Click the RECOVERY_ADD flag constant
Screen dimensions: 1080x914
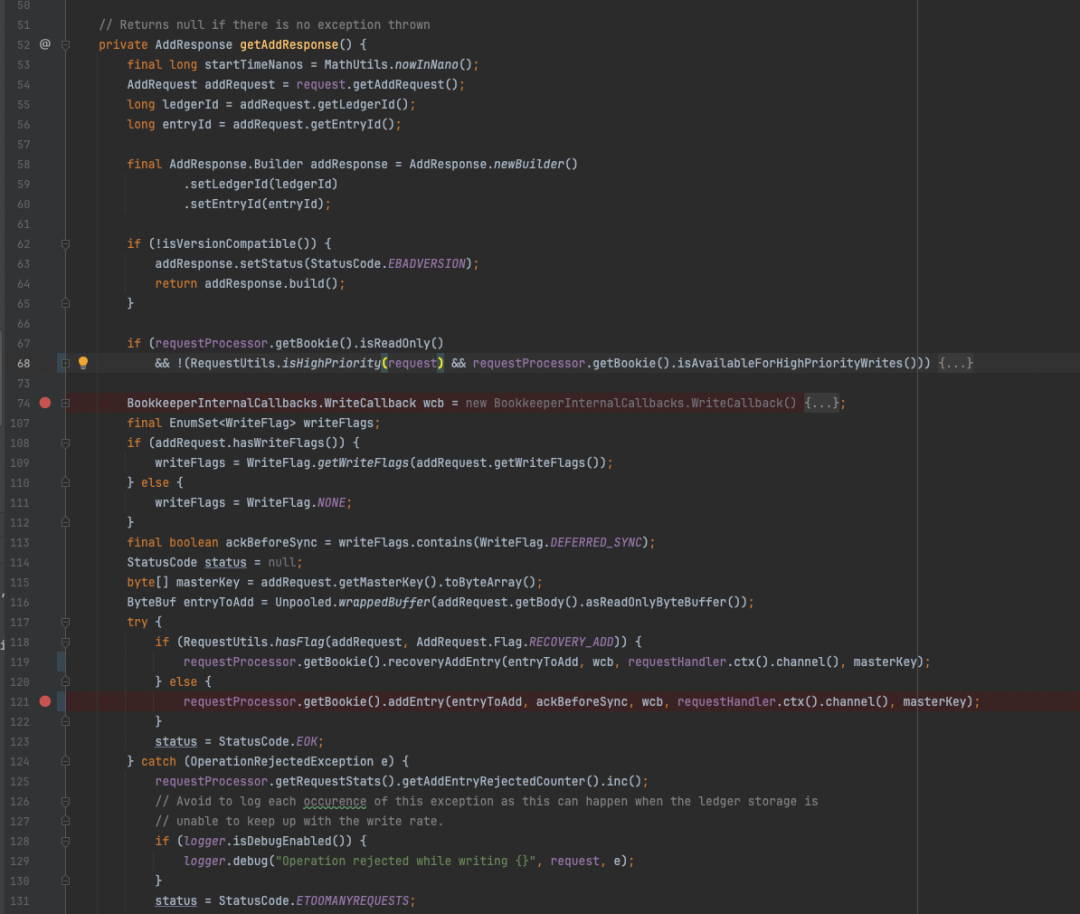571,642
